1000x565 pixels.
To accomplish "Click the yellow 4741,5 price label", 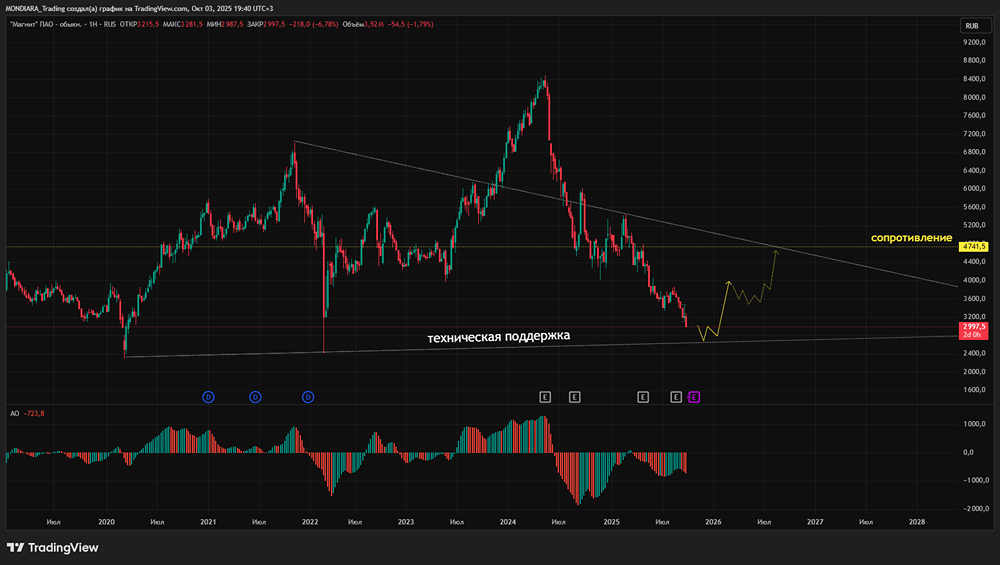I will pyautogui.click(x=974, y=246).
